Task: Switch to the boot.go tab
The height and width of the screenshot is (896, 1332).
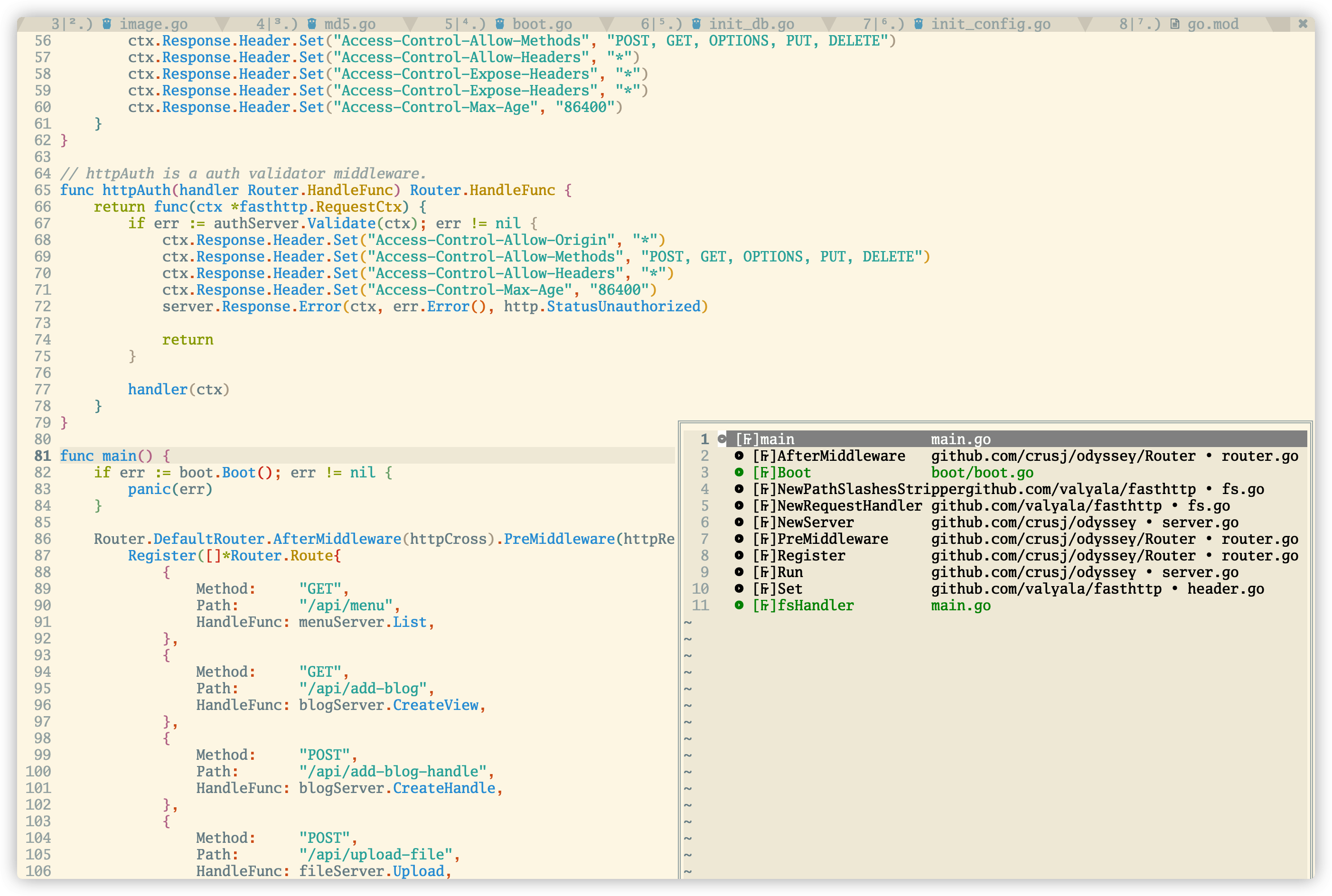Action: click(x=542, y=24)
